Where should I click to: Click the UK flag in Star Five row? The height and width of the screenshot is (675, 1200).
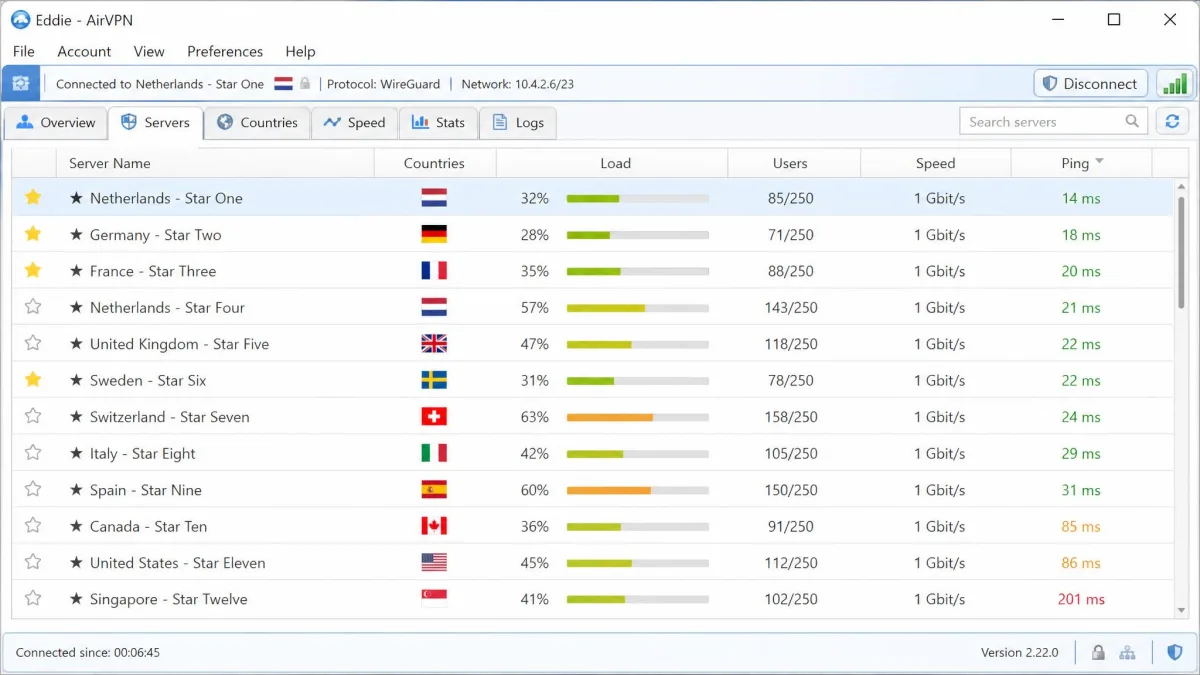[434, 344]
